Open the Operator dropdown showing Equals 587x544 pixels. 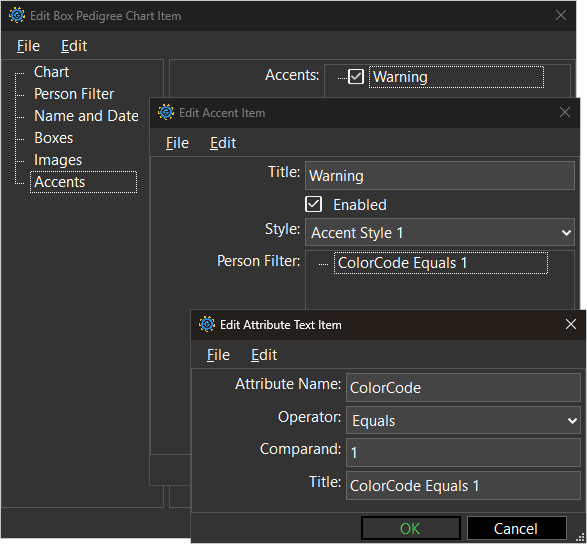(x=463, y=420)
